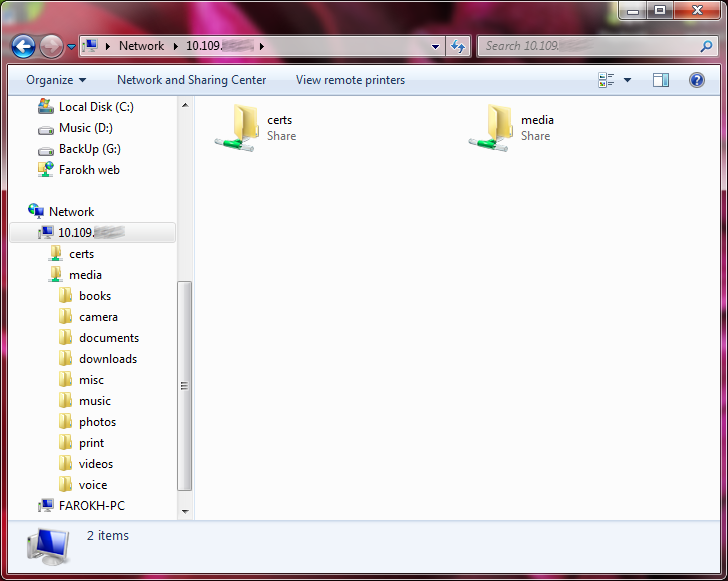Viewport: 728px width, 581px height.
Task: Select Music (D:) drive
Action: (x=85, y=128)
